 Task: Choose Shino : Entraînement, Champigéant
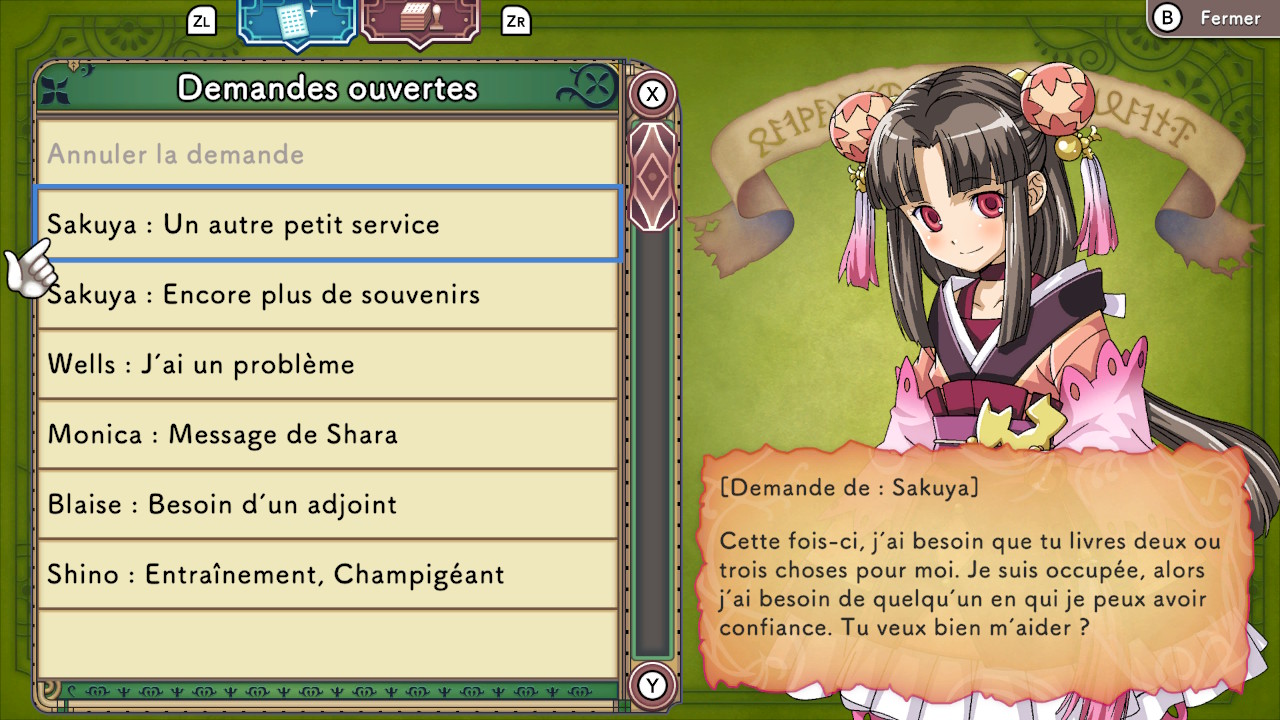coord(327,574)
